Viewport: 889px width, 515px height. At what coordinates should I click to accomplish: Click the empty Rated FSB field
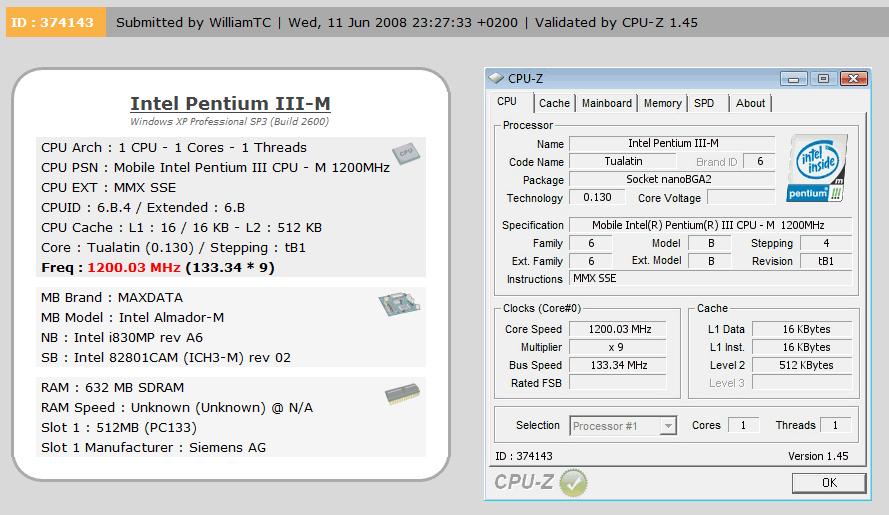618,383
